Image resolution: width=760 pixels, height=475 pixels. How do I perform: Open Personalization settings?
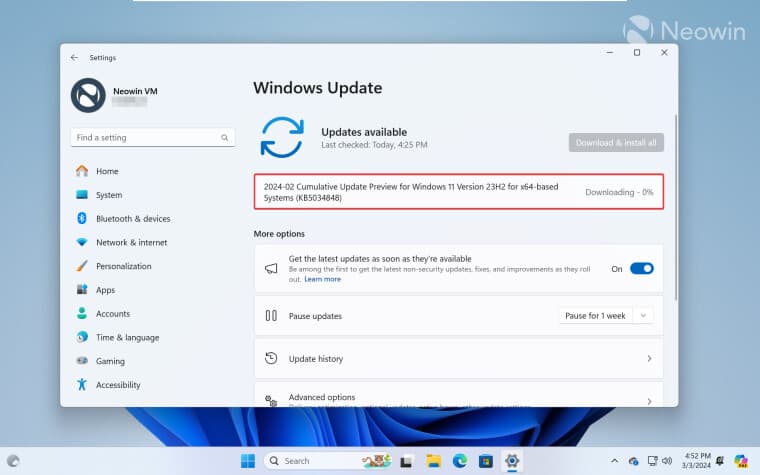(124, 266)
